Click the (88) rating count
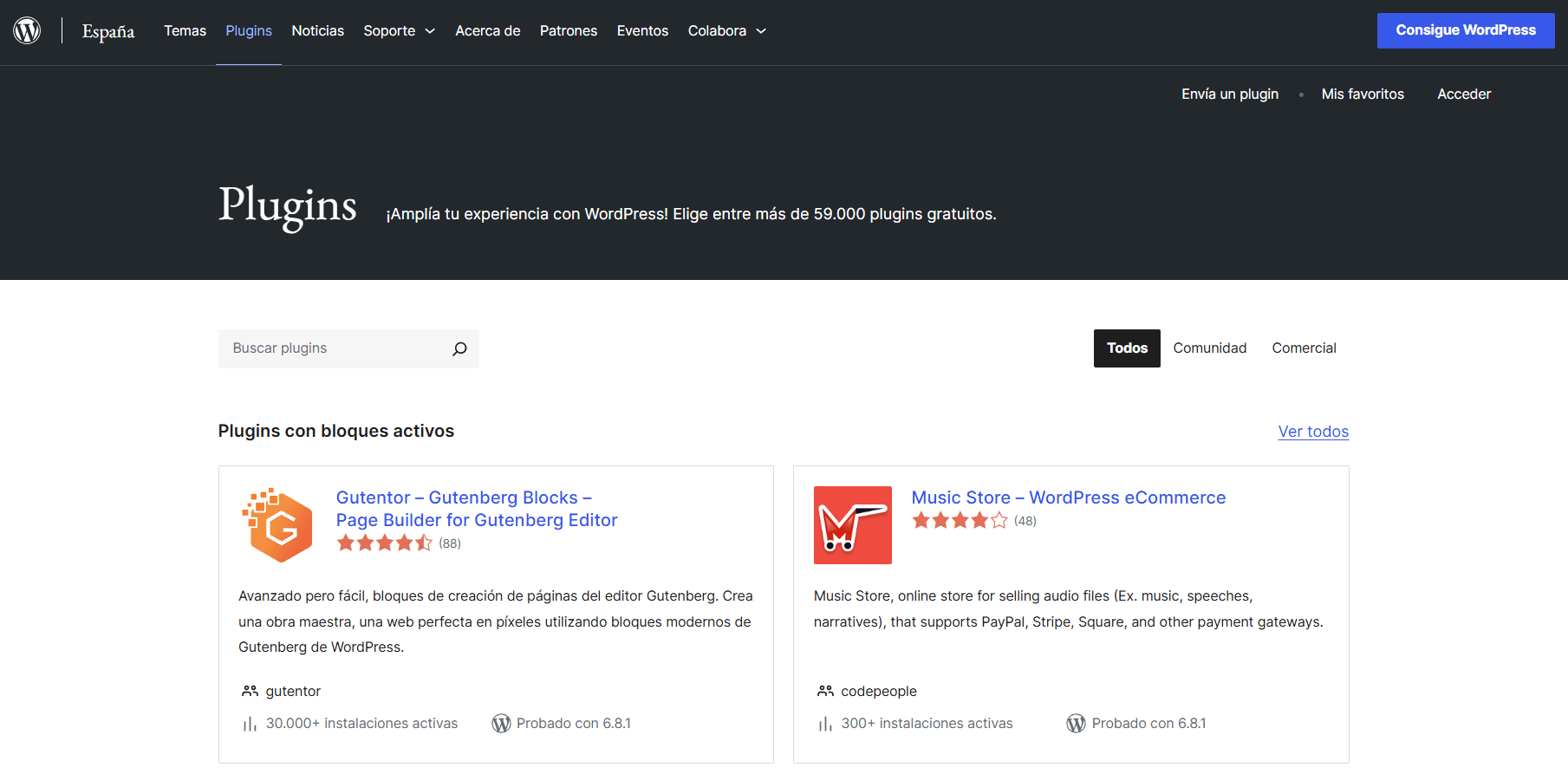This screenshot has height=774, width=1568. click(x=450, y=543)
